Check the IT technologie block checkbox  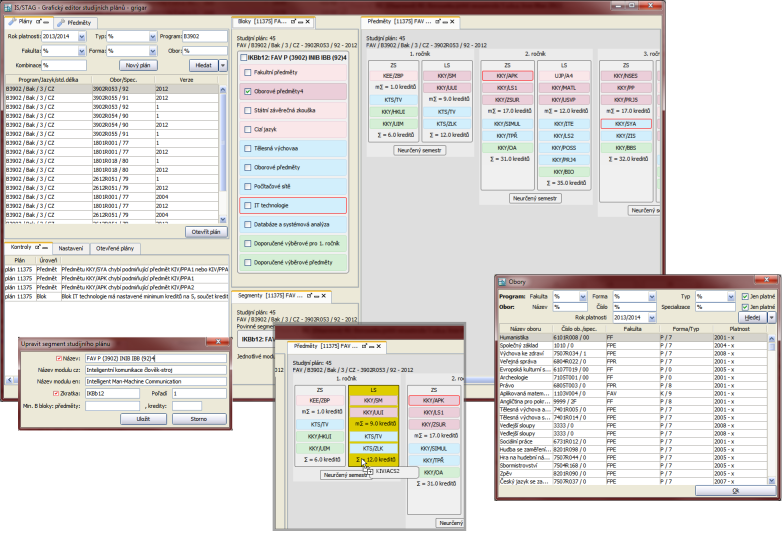click(x=248, y=206)
